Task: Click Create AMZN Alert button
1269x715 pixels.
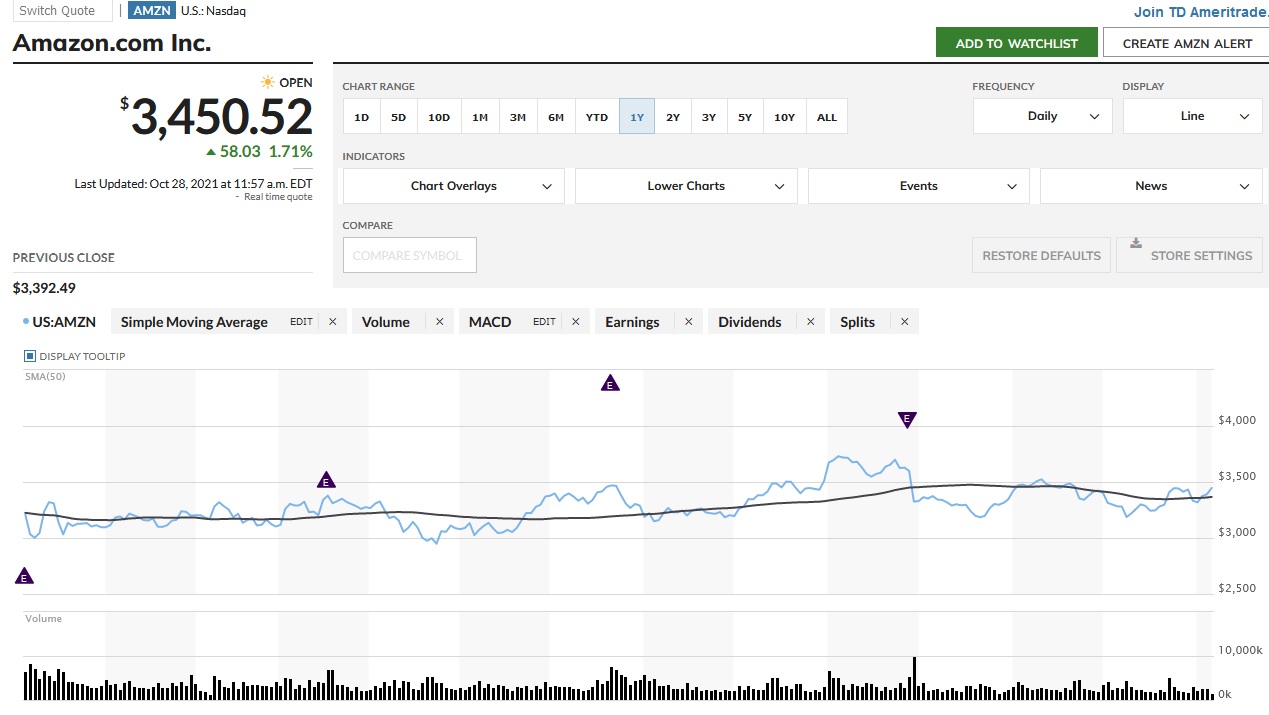Action: (x=1187, y=43)
